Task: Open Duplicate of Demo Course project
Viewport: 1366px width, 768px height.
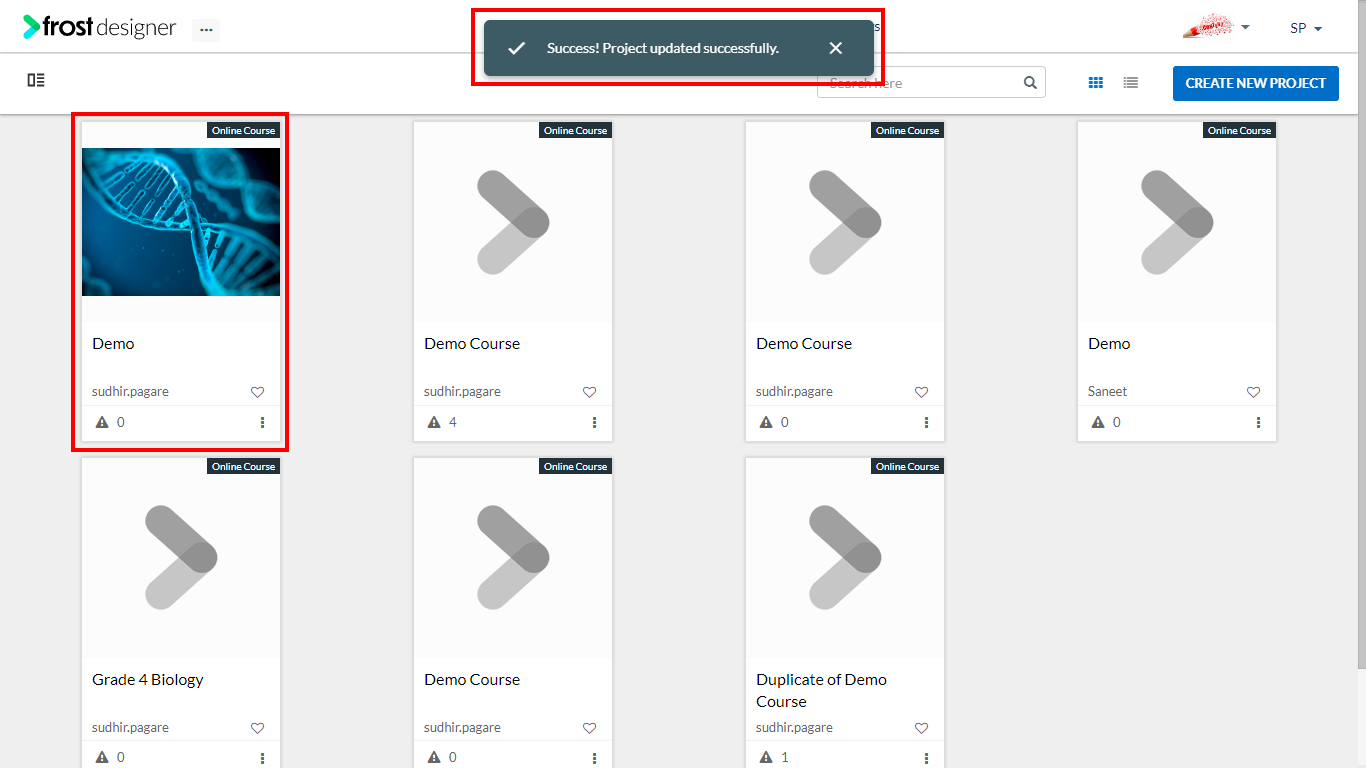Action: pos(822,690)
